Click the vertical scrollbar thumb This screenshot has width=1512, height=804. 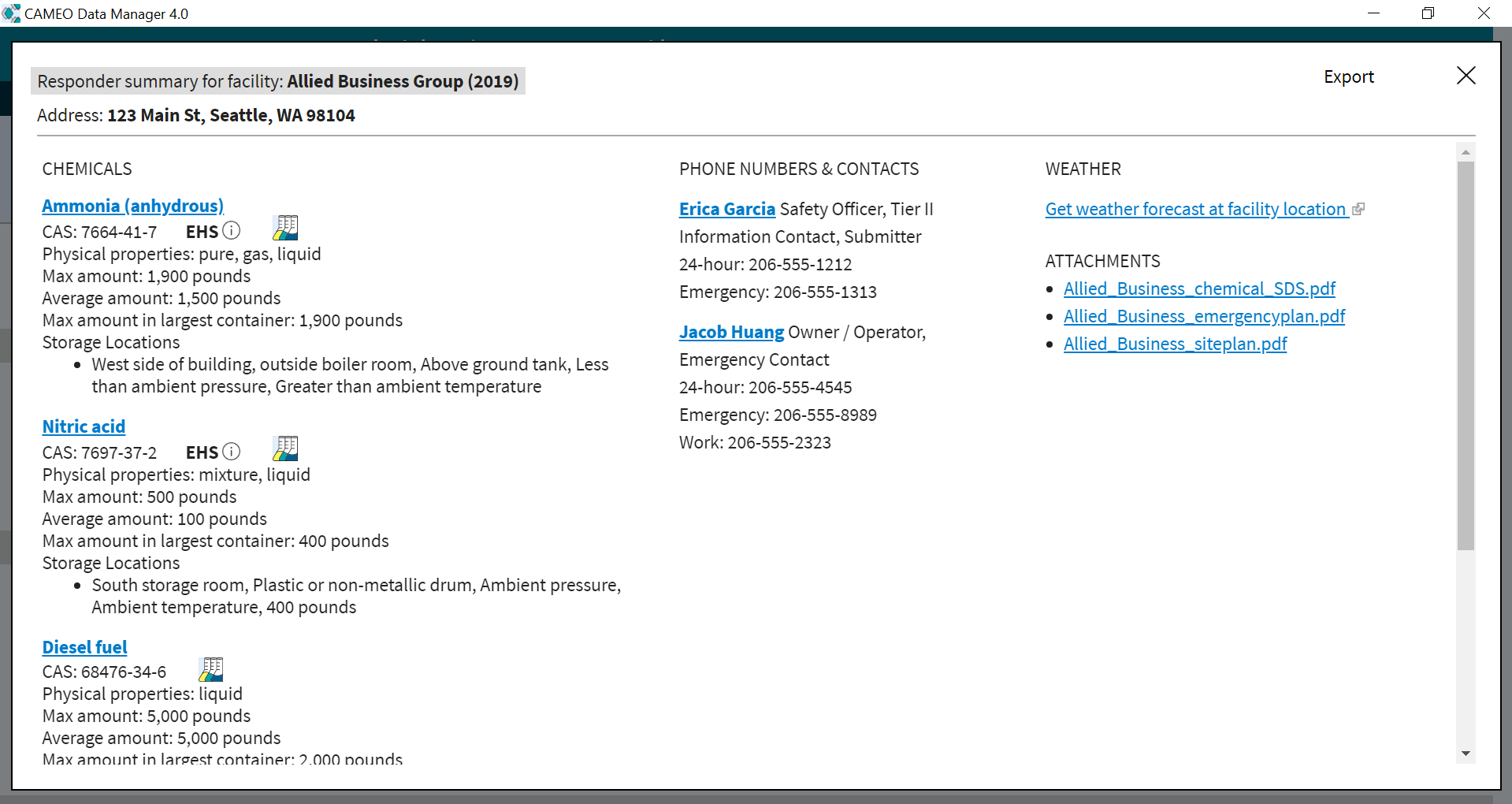(1466, 355)
